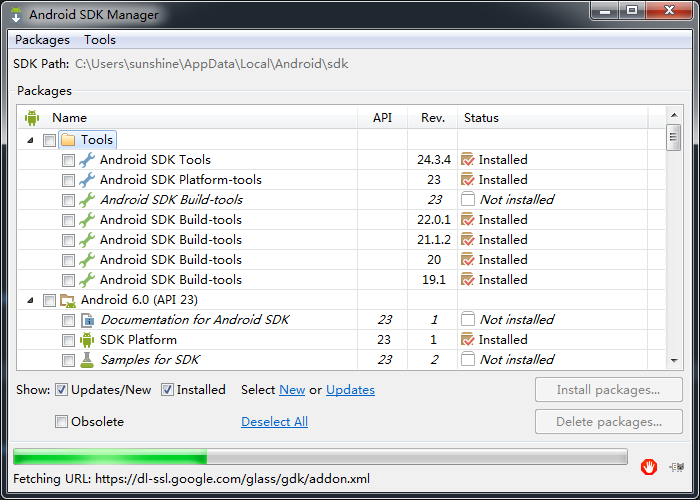
Task: Collapse the Tools tree group
Action: (30, 140)
